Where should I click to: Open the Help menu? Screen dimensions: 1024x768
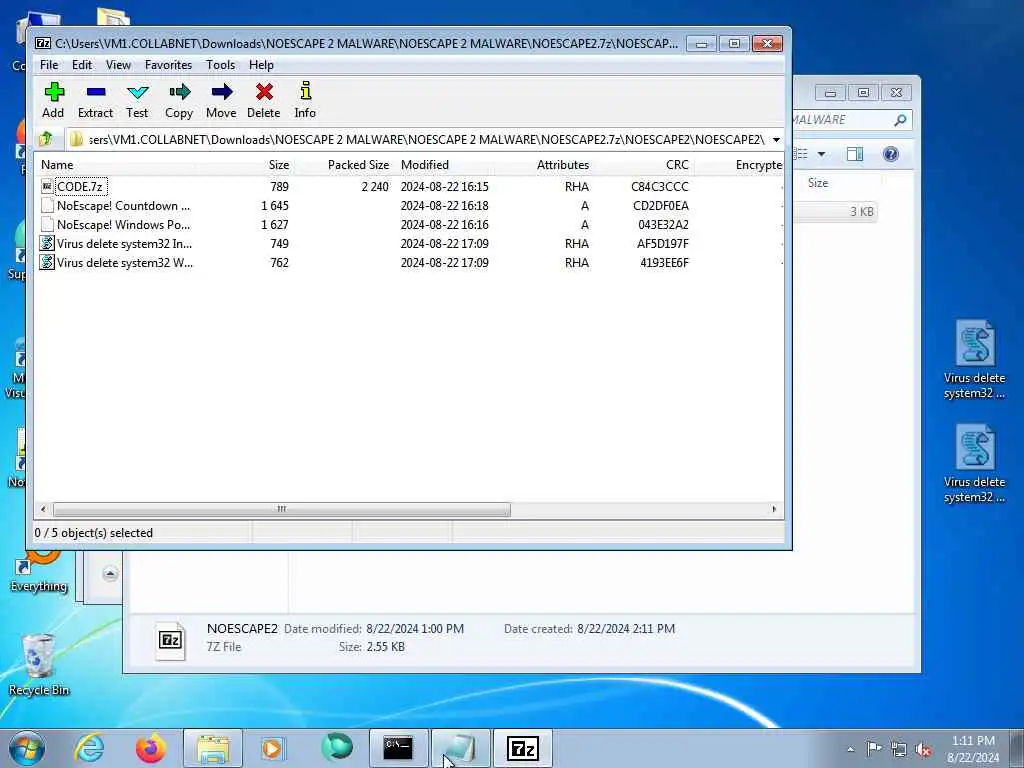[261, 65]
